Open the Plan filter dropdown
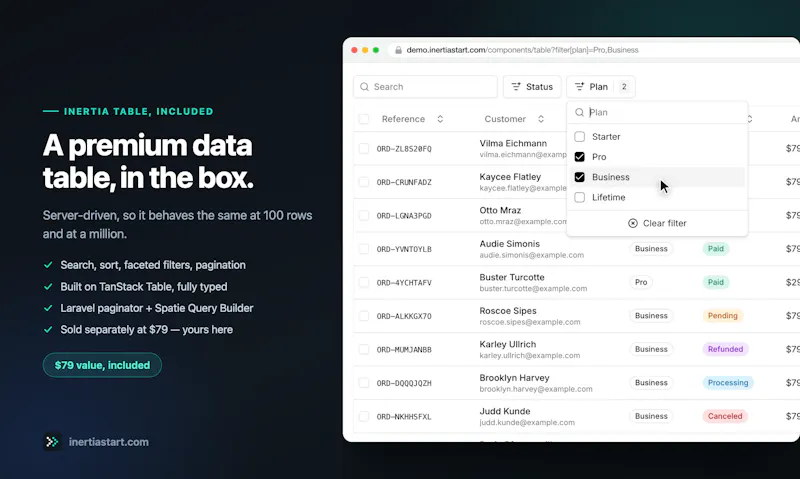800x479 pixels. 601,87
